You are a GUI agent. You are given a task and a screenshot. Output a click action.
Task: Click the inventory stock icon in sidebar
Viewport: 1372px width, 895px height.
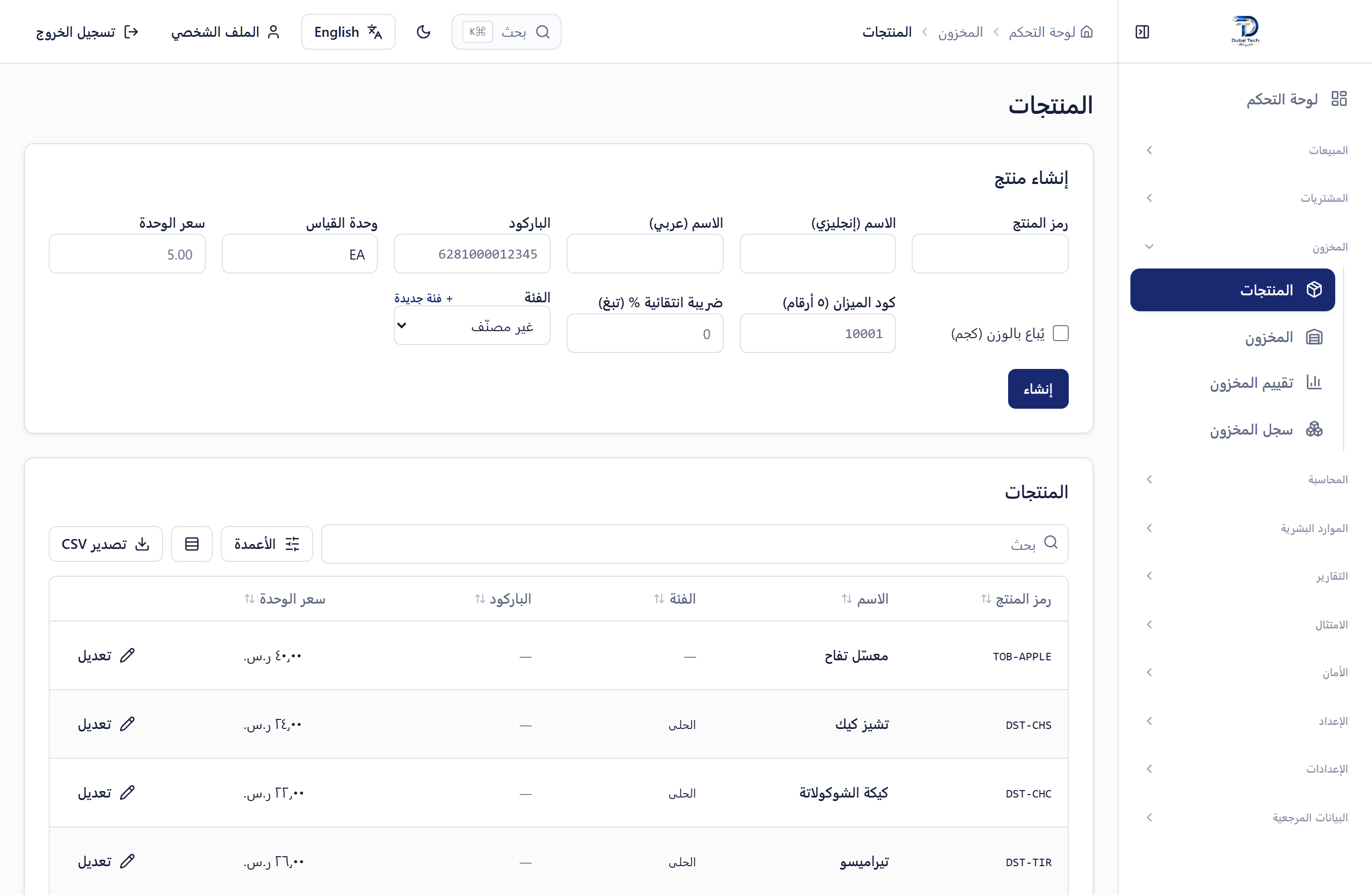click(1314, 337)
